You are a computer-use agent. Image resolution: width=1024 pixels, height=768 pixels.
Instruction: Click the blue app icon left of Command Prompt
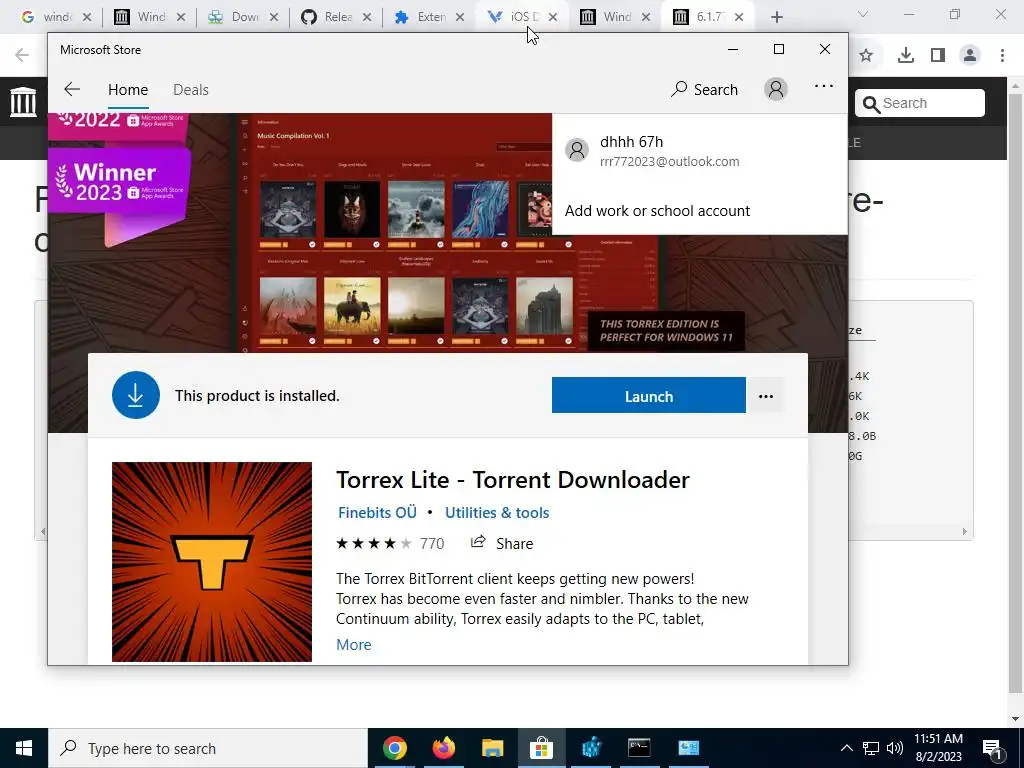pyautogui.click(x=591, y=748)
